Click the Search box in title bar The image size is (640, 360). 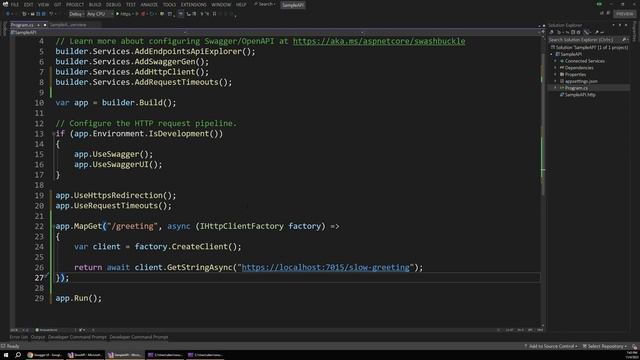click(264, 4)
